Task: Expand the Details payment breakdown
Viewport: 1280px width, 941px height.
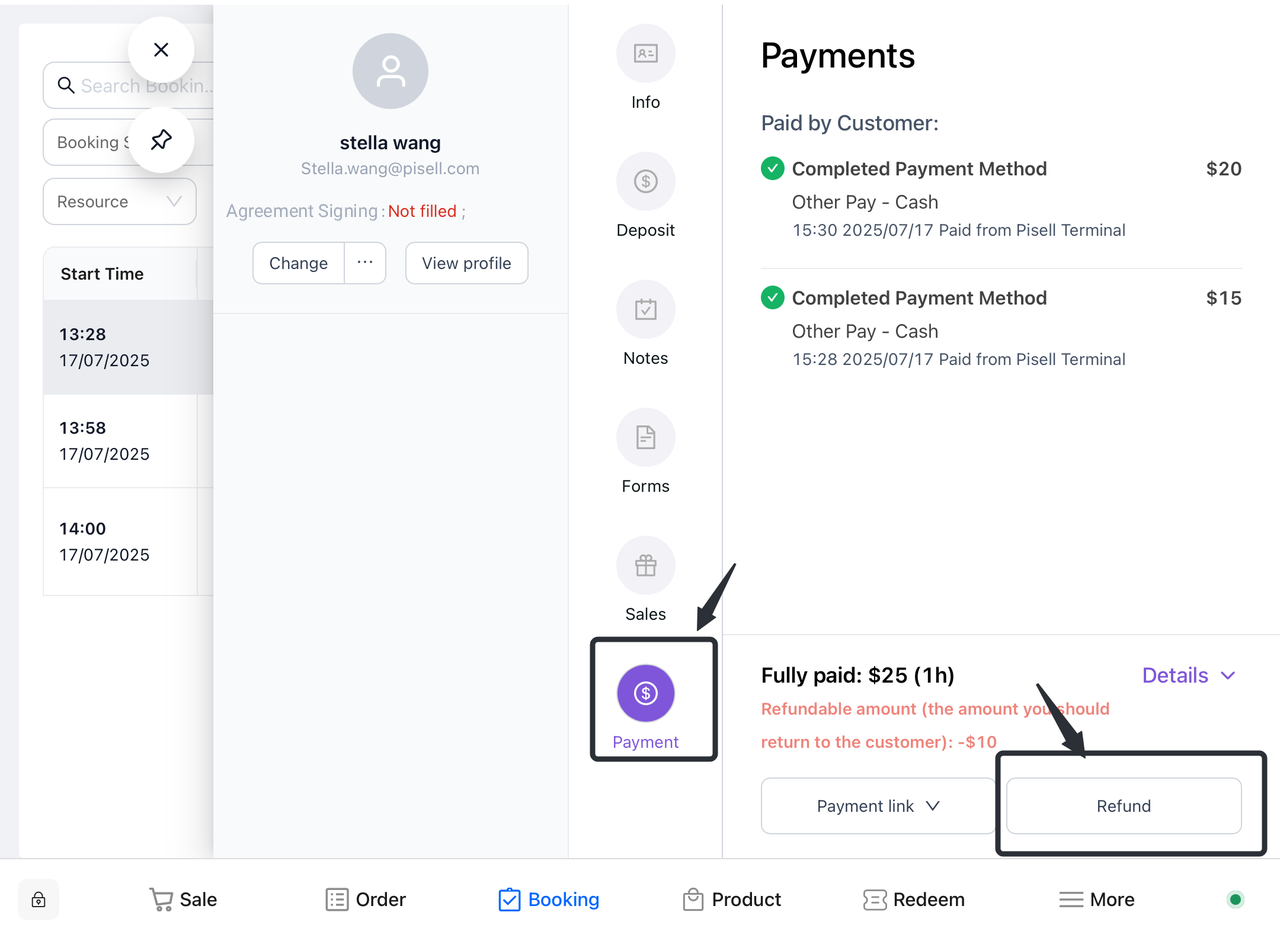Action: (x=1189, y=676)
